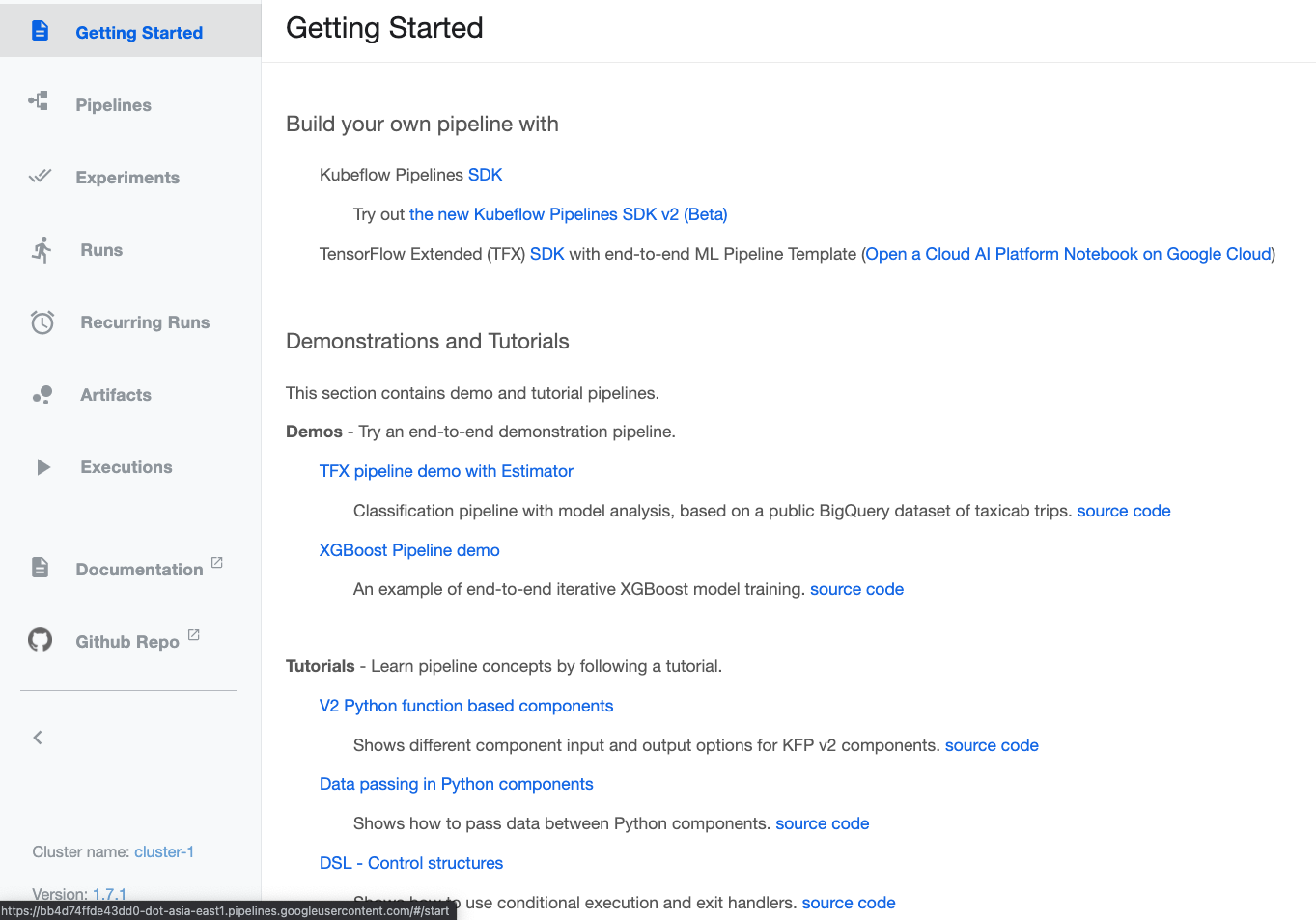Collapse the sidebar with the chevron arrow

[38, 738]
